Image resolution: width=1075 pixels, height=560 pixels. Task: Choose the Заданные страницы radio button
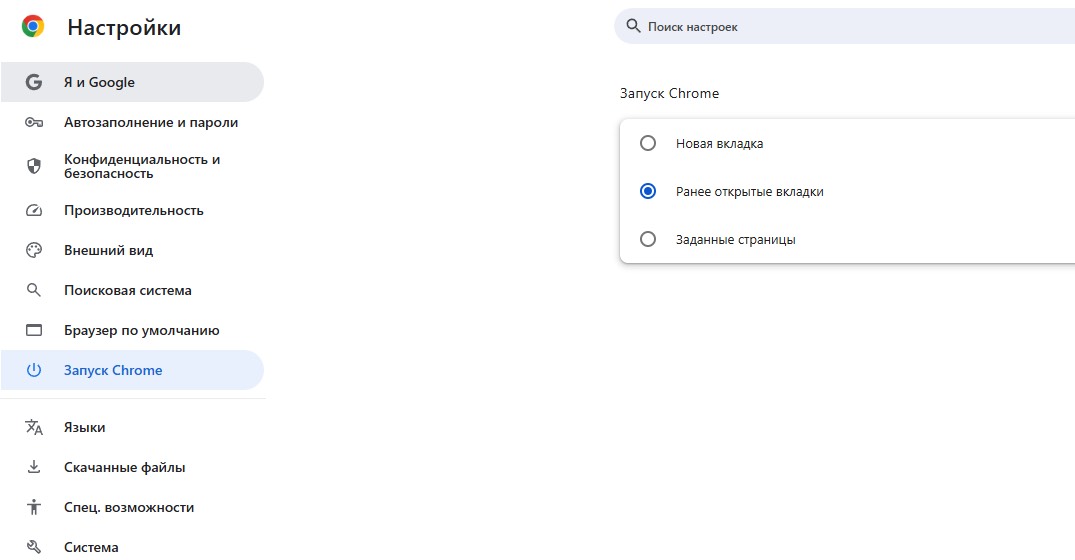click(x=648, y=240)
